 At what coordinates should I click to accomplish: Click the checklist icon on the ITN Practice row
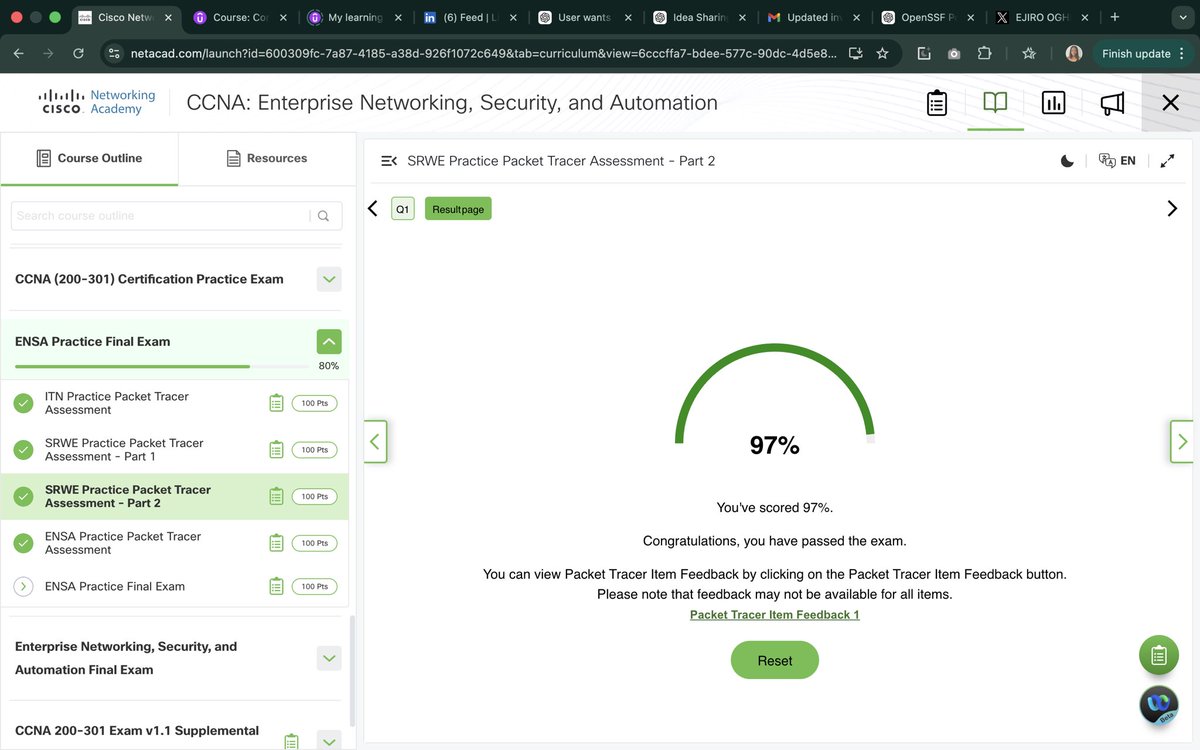[x=276, y=403]
